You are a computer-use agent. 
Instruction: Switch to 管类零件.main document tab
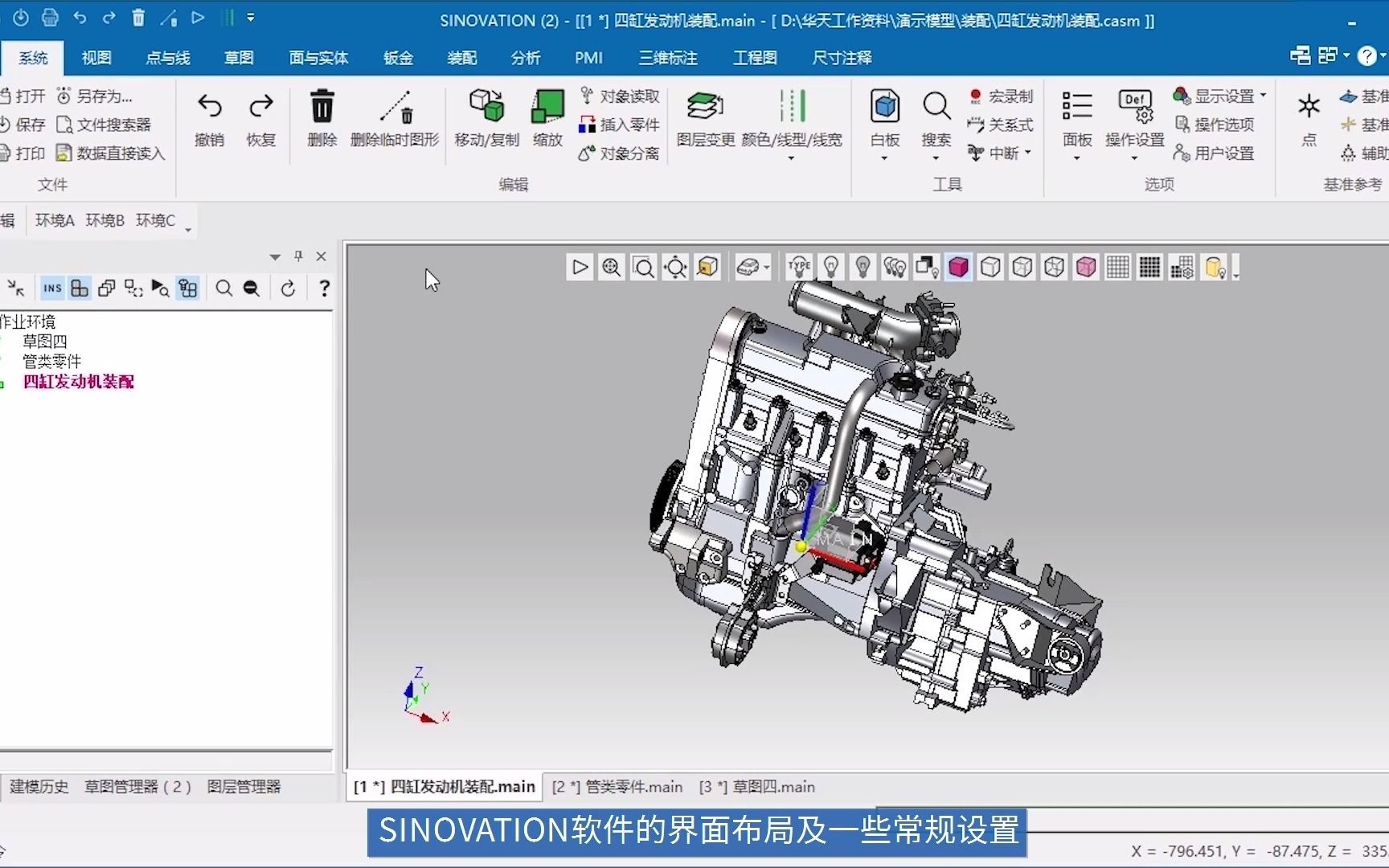coord(617,787)
